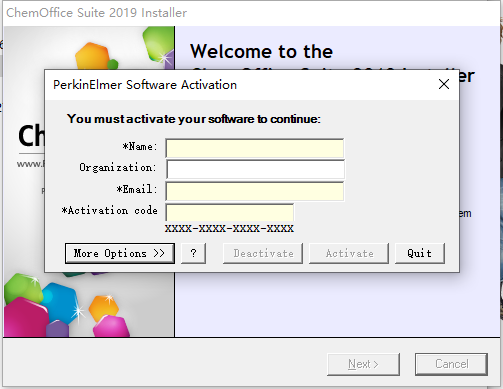Close the PerkinElmer Software Activation dialog
Viewport: 503px width, 389px height.
(444, 84)
